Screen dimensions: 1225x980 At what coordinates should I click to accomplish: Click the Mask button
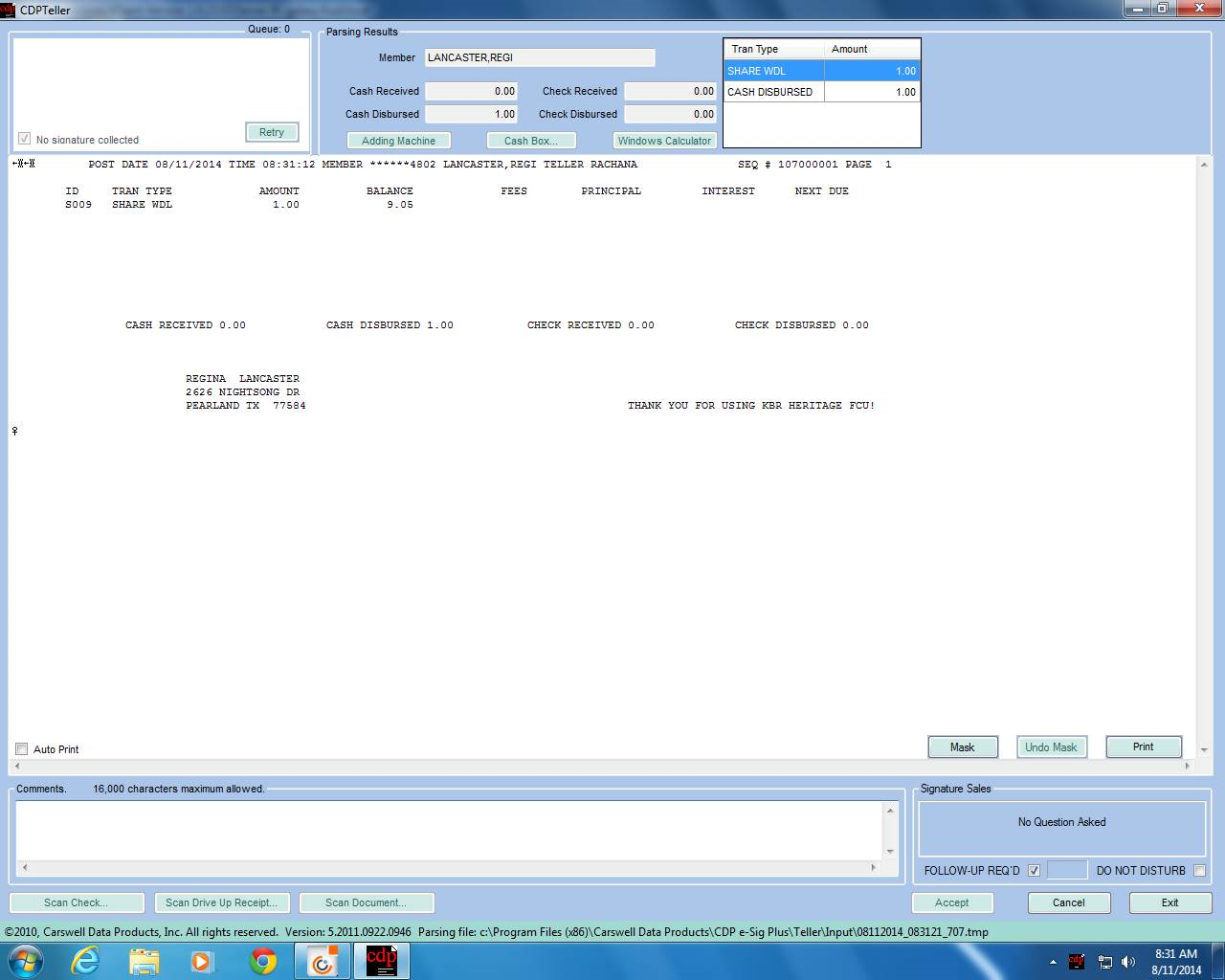point(963,747)
